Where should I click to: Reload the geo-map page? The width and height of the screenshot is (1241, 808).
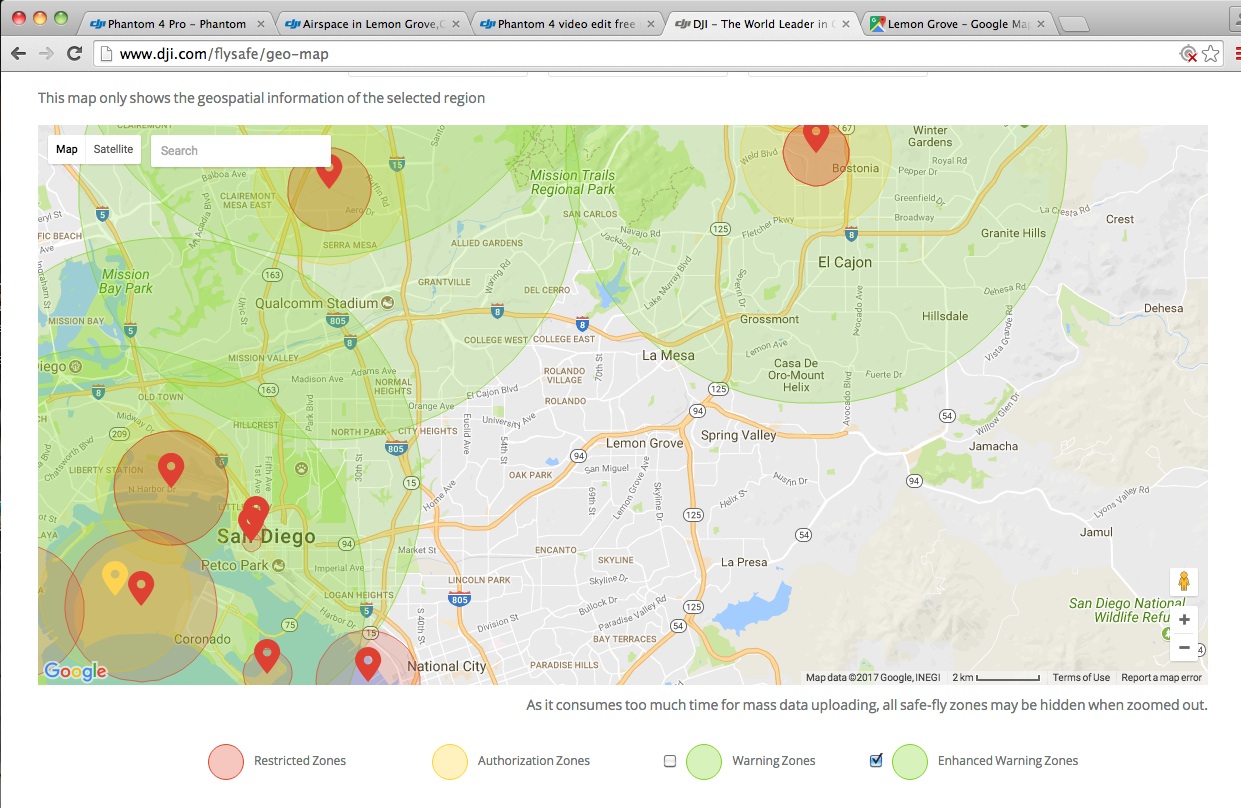point(73,53)
